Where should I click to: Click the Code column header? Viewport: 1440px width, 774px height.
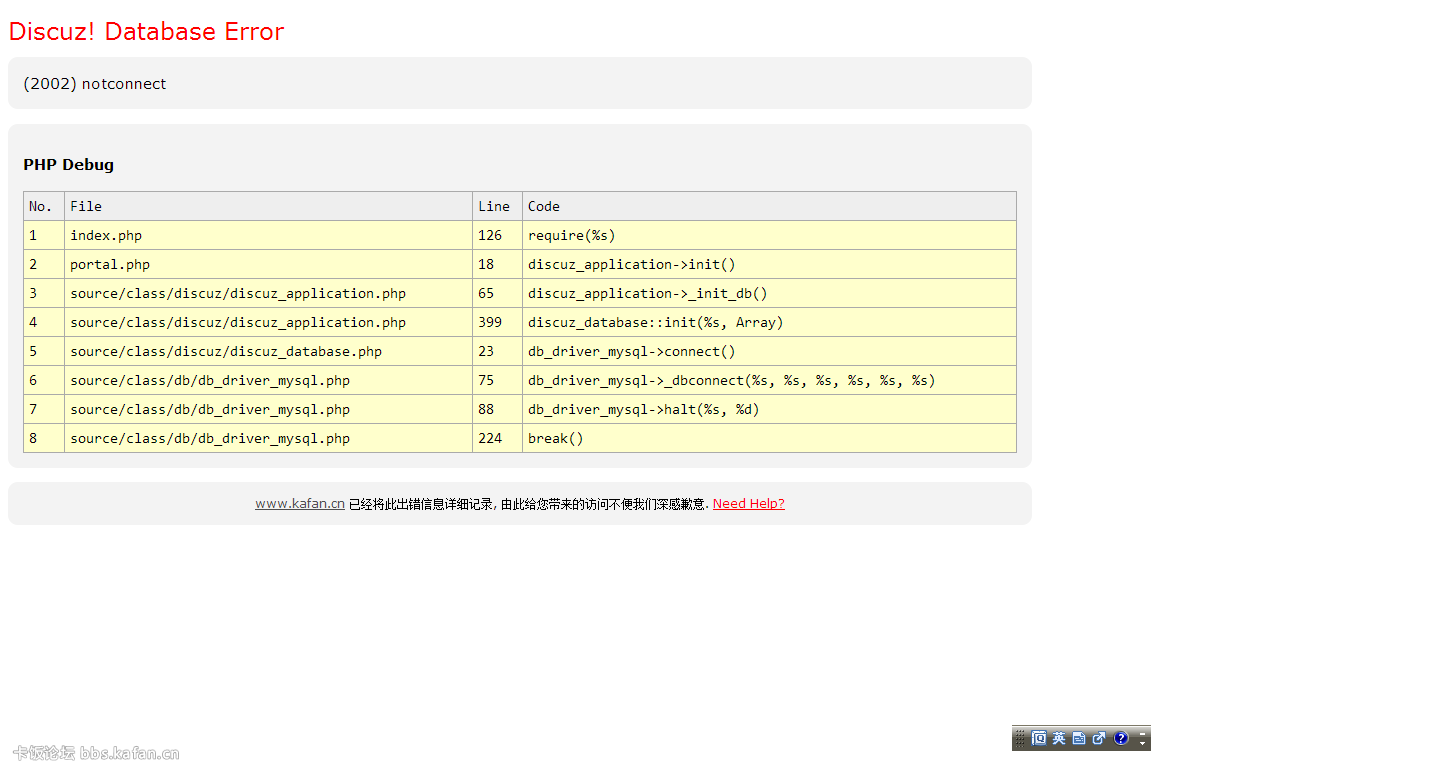(770, 206)
